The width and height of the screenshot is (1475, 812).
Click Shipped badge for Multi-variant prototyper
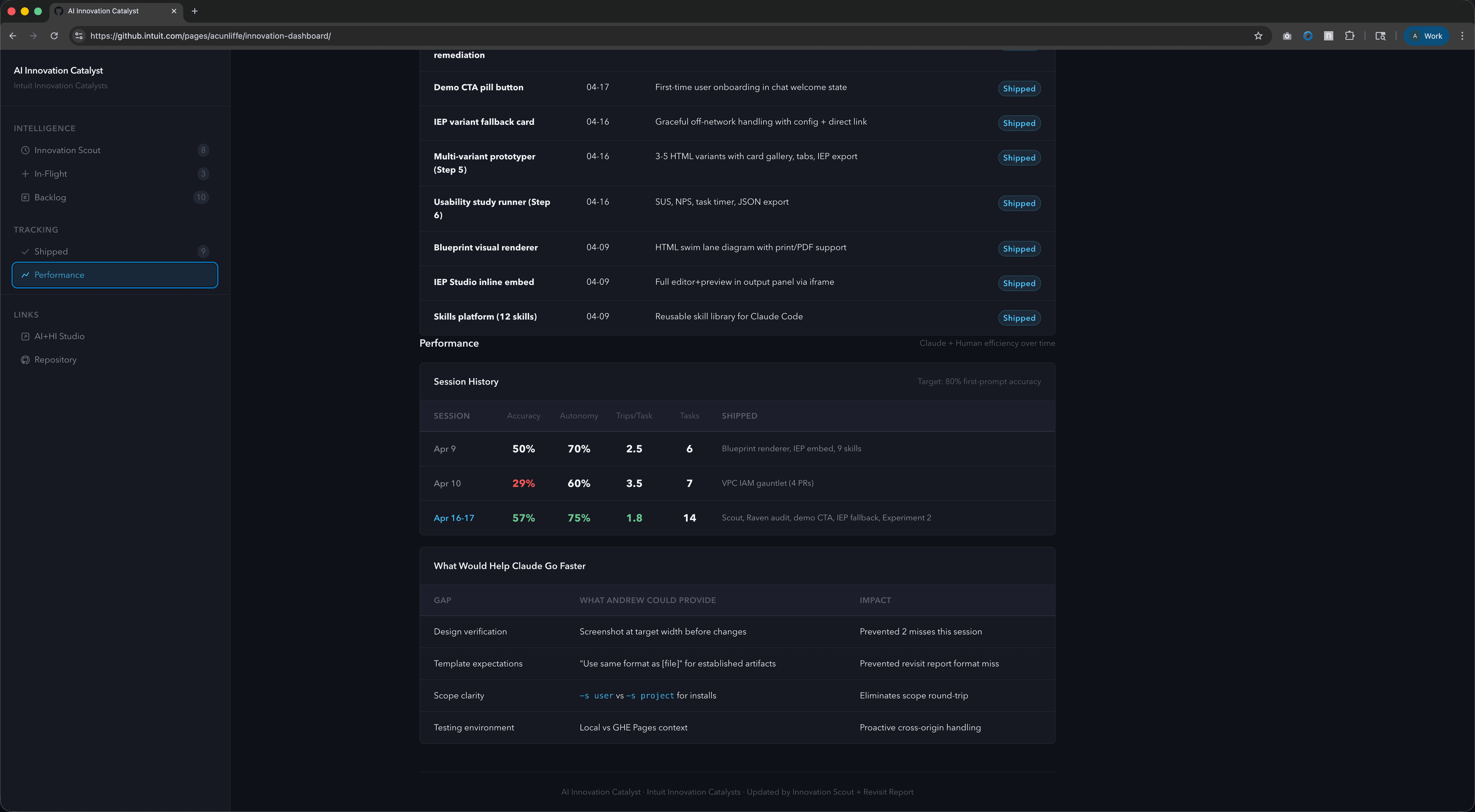1019,157
